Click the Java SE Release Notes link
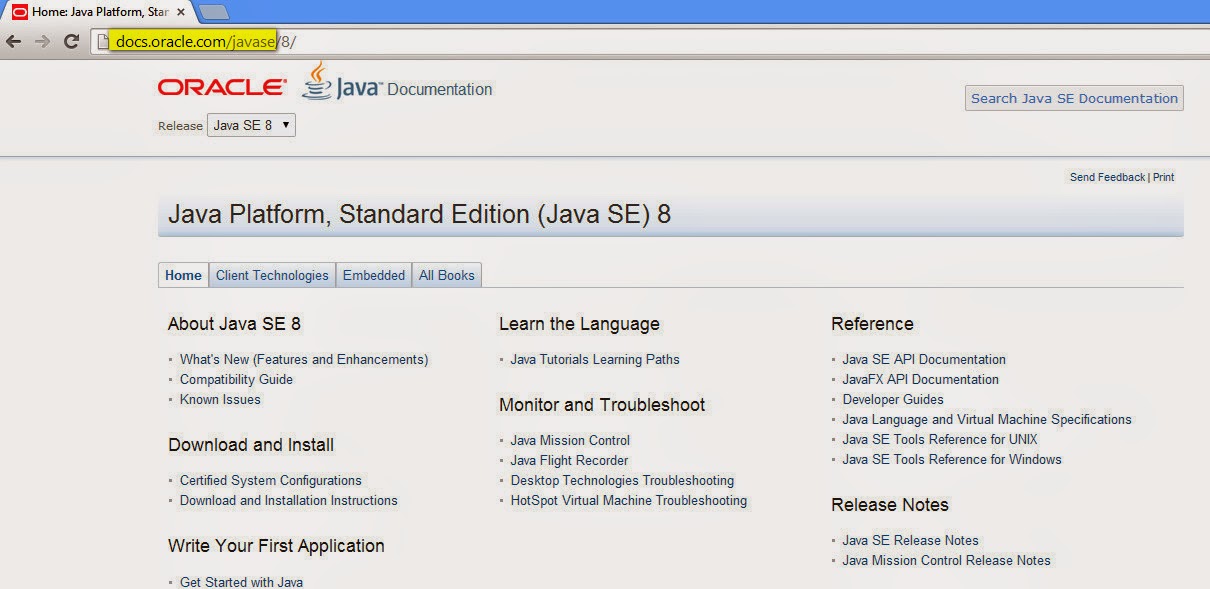1210x589 pixels. coord(909,540)
